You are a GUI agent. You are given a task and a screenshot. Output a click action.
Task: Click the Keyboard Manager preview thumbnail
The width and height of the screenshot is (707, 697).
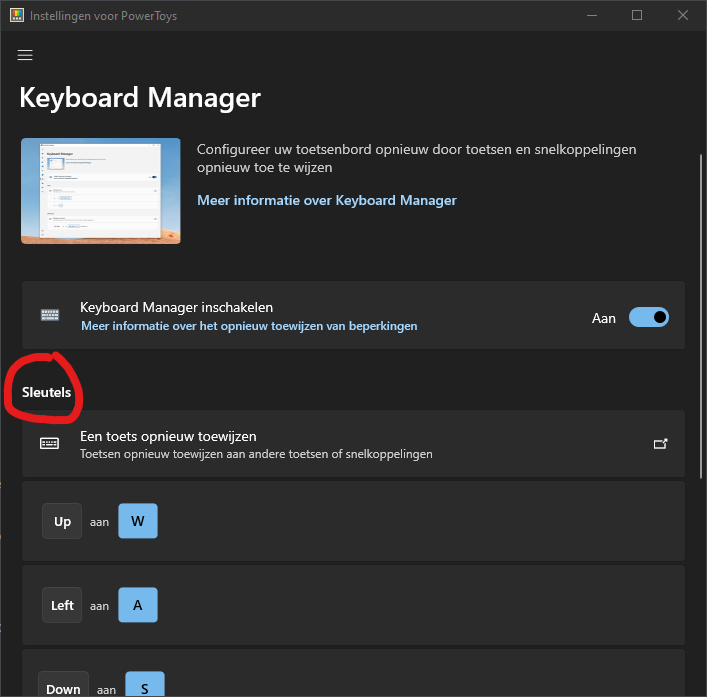click(x=101, y=191)
